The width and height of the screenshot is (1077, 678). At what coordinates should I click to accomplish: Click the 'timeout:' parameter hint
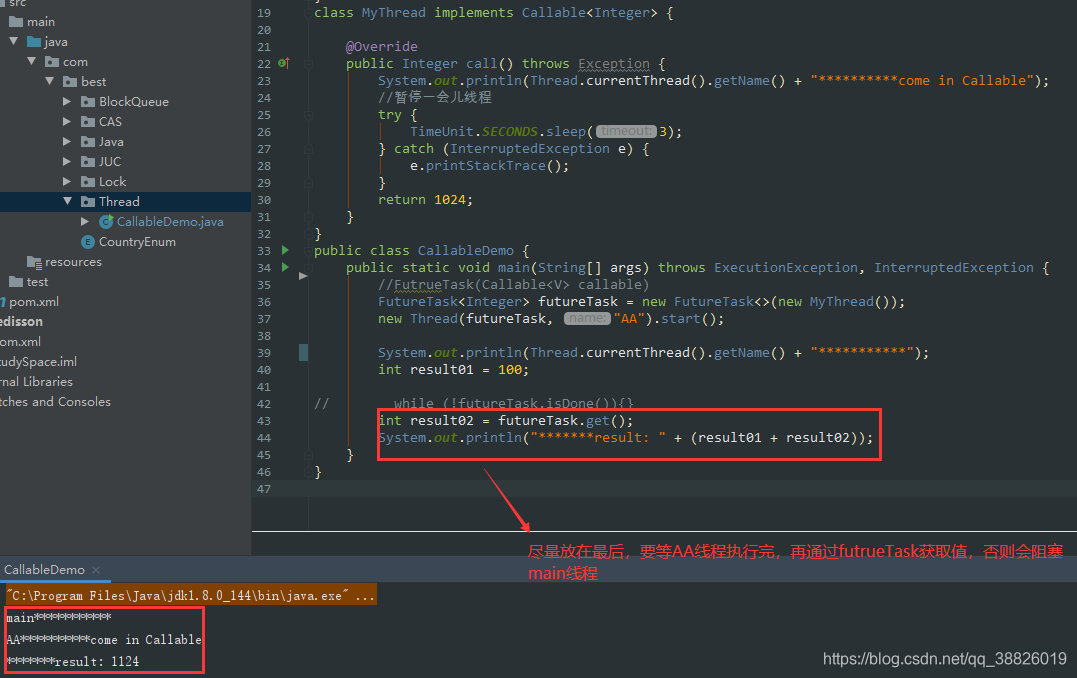coord(626,131)
